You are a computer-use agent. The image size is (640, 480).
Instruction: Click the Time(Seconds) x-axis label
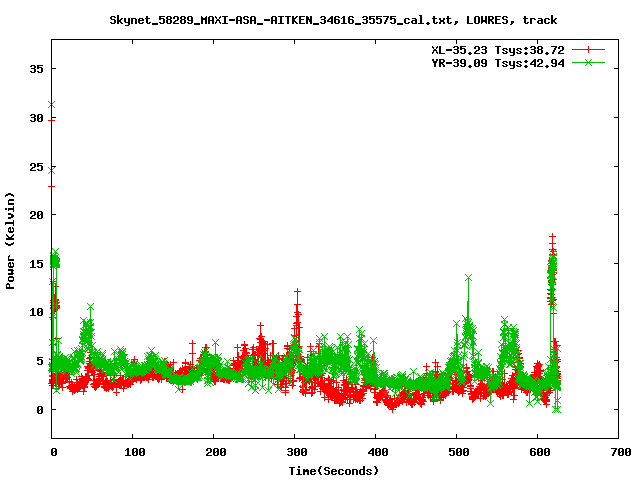coord(333,471)
